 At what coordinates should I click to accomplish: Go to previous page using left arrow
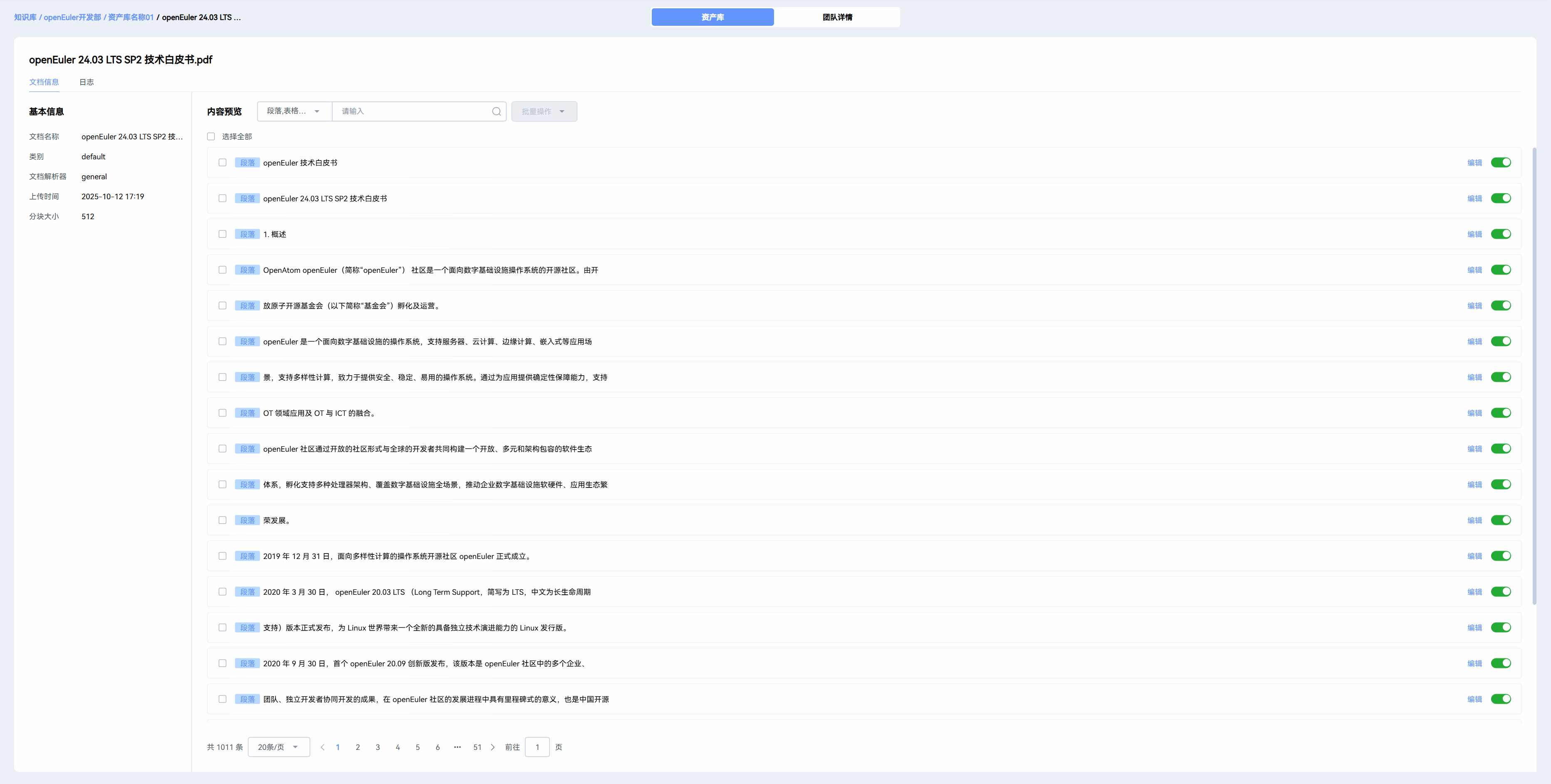pos(322,747)
